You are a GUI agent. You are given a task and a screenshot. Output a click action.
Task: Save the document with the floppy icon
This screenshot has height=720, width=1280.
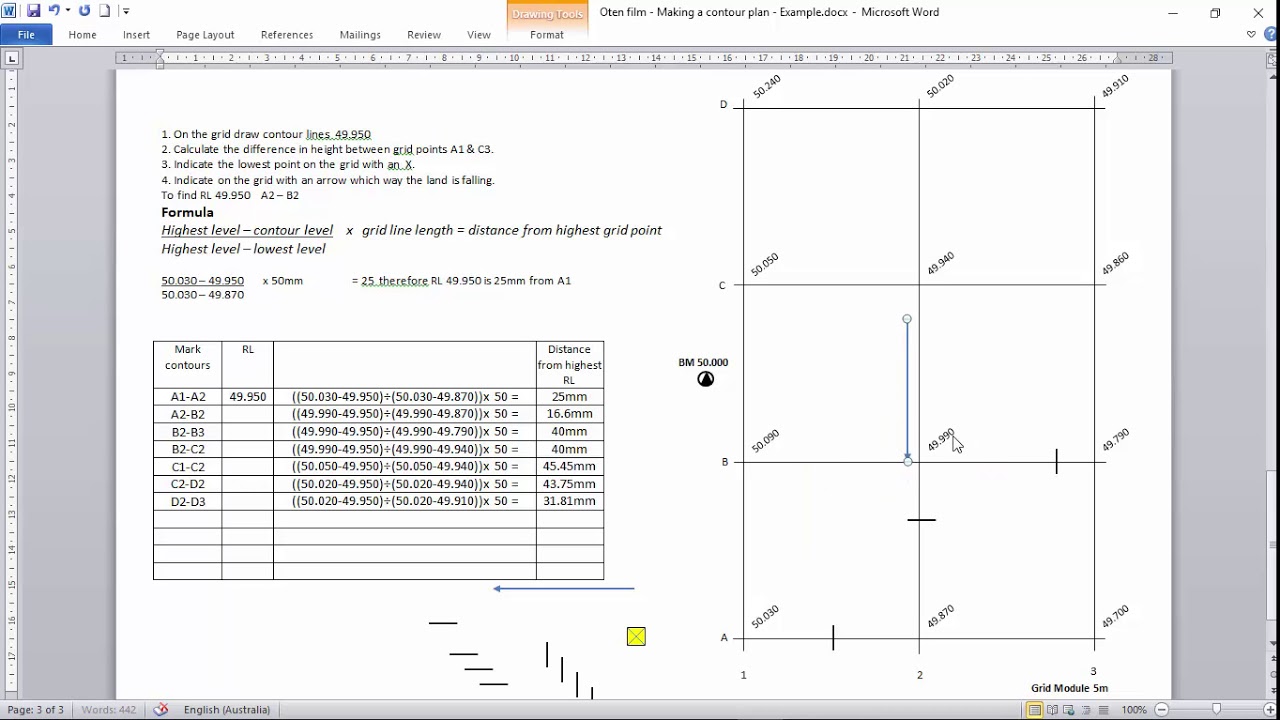click(x=33, y=11)
